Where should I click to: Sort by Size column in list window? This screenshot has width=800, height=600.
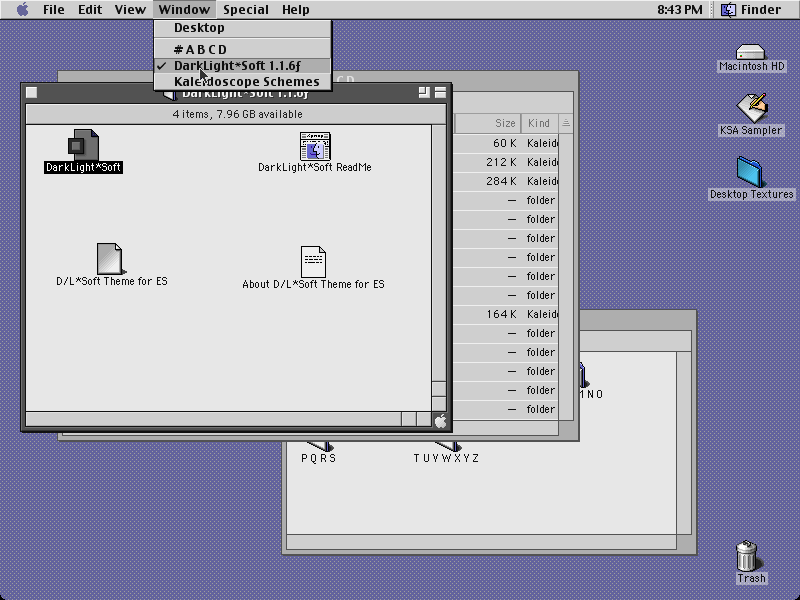pyautogui.click(x=487, y=123)
